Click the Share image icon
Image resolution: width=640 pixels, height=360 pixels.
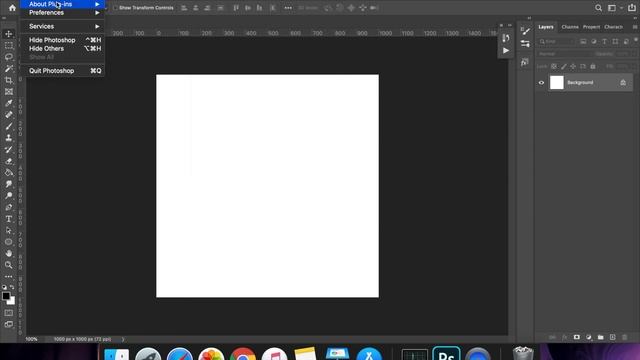[x=632, y=8]
